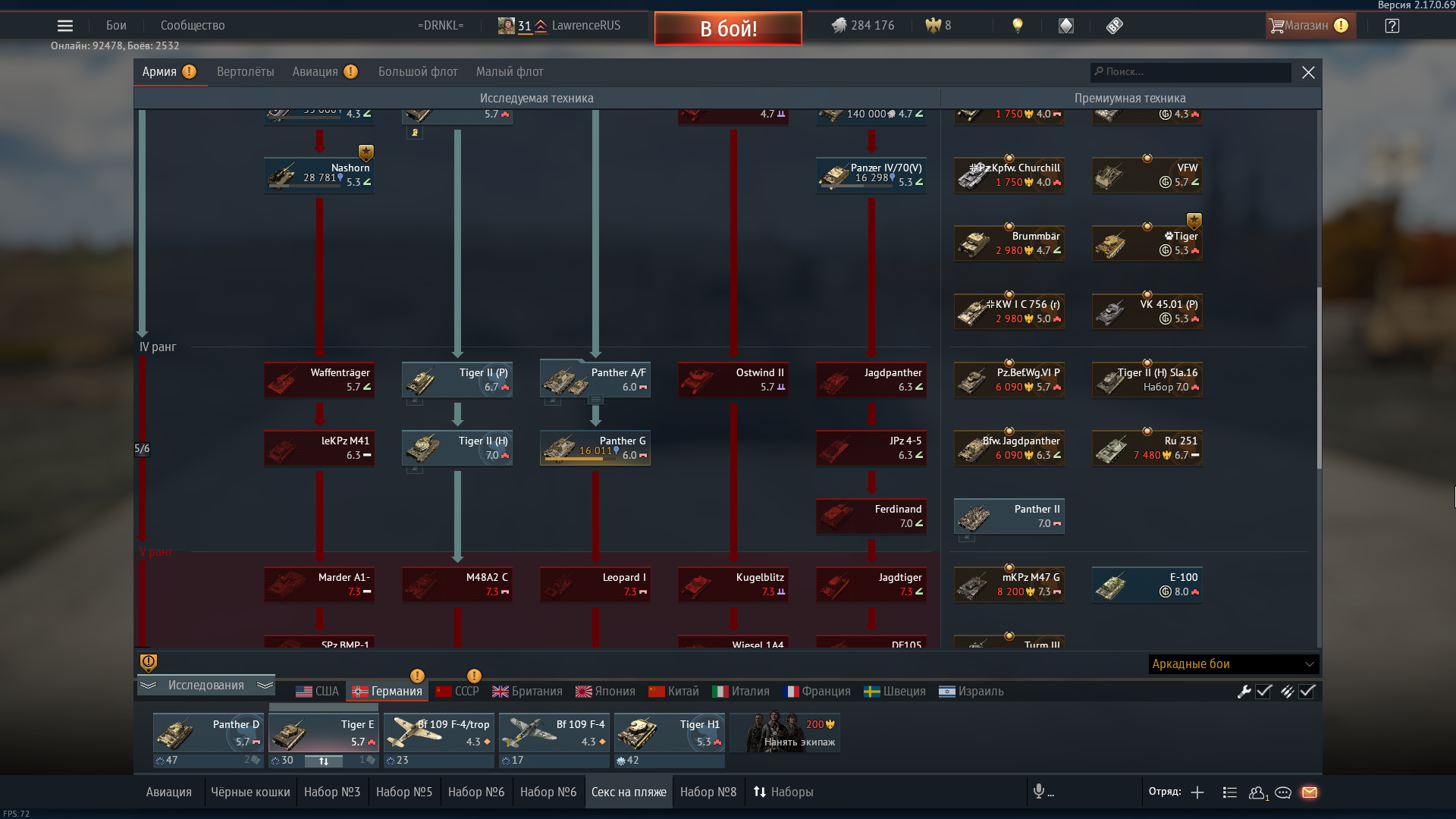Open the Магазин shop button
Viewport: 1456px width, 819px height.
(x=1310, y=26)
